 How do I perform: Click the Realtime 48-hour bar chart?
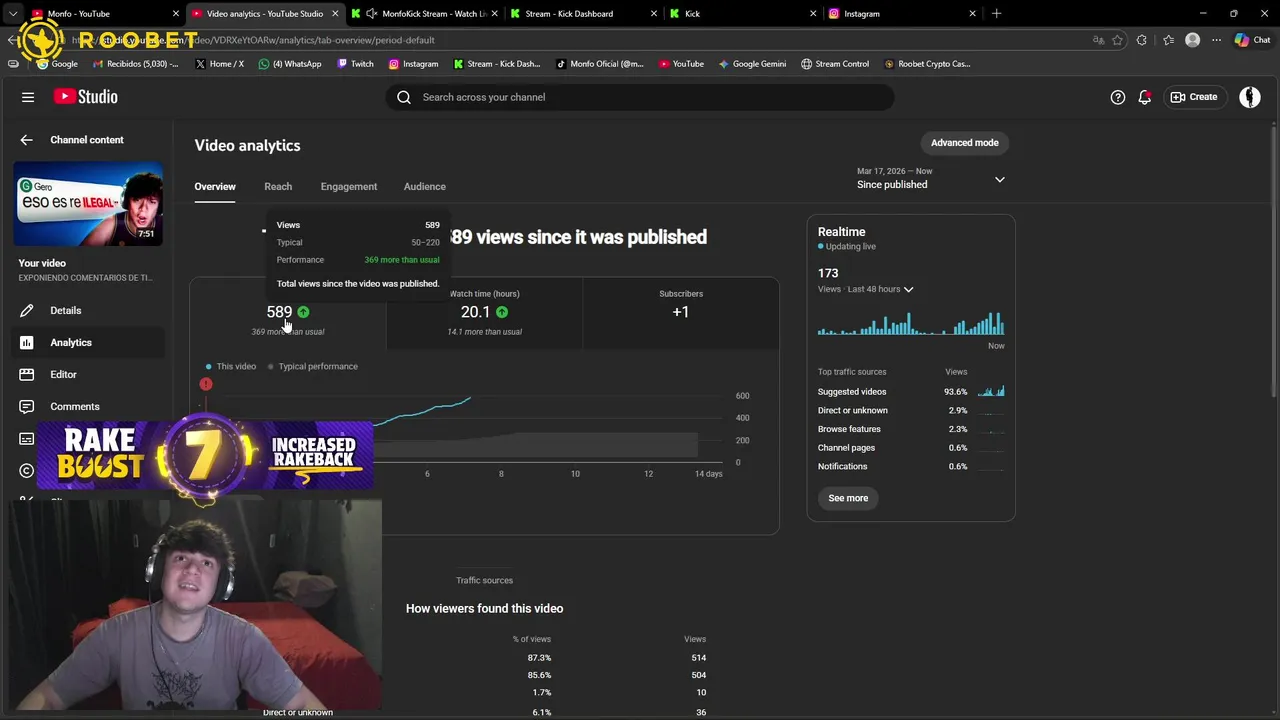(x=911, y=323)
